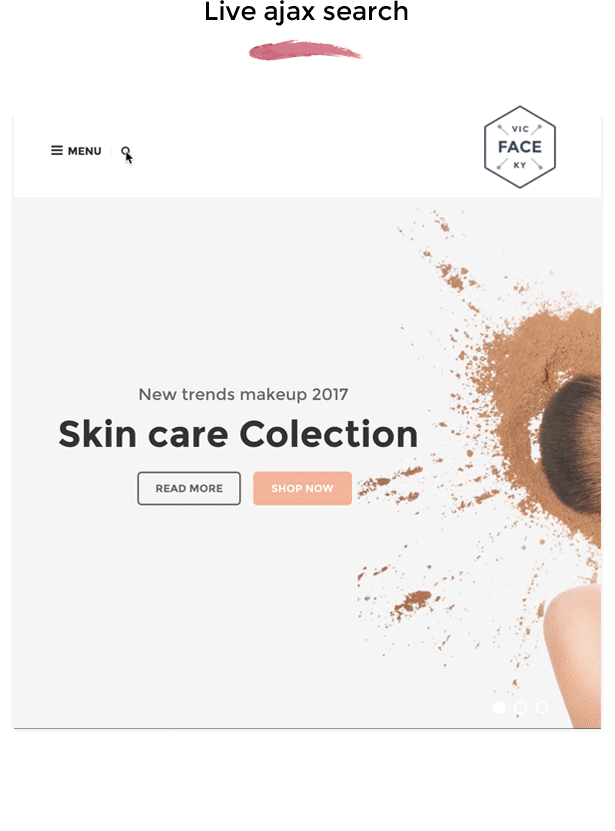Click the orange SHOP NOW button
The width and height of the screenshot is (615, 831).
pyautogui.click(x=302, y=488)
